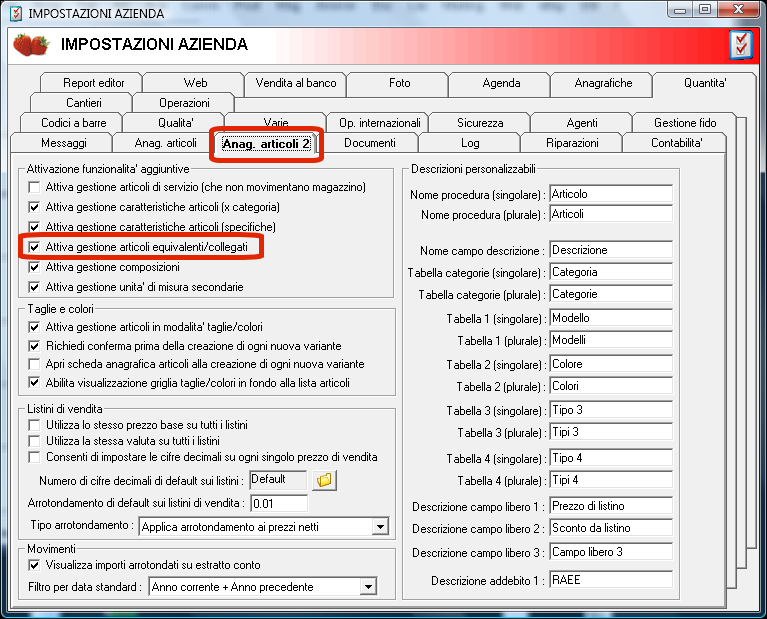767x619 pixels.
Task: Click 'Nome procedura (plurale)' field
Action: click(x=611, y=214)
